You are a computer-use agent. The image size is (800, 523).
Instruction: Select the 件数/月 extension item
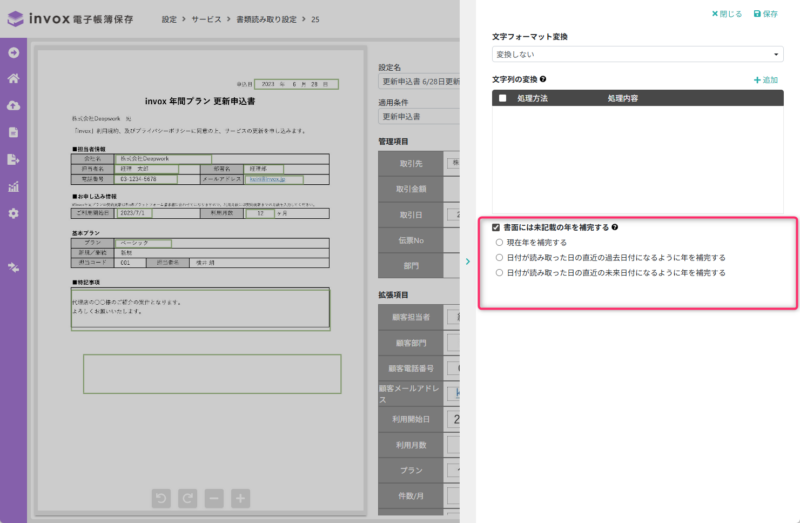pos(411,496)
